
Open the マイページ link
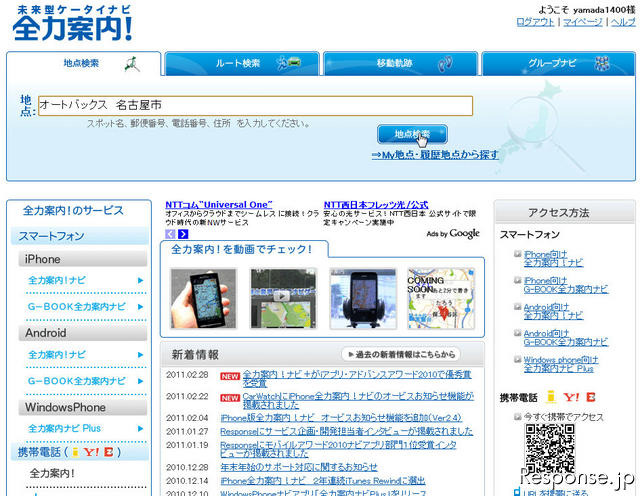coord(582,22)
